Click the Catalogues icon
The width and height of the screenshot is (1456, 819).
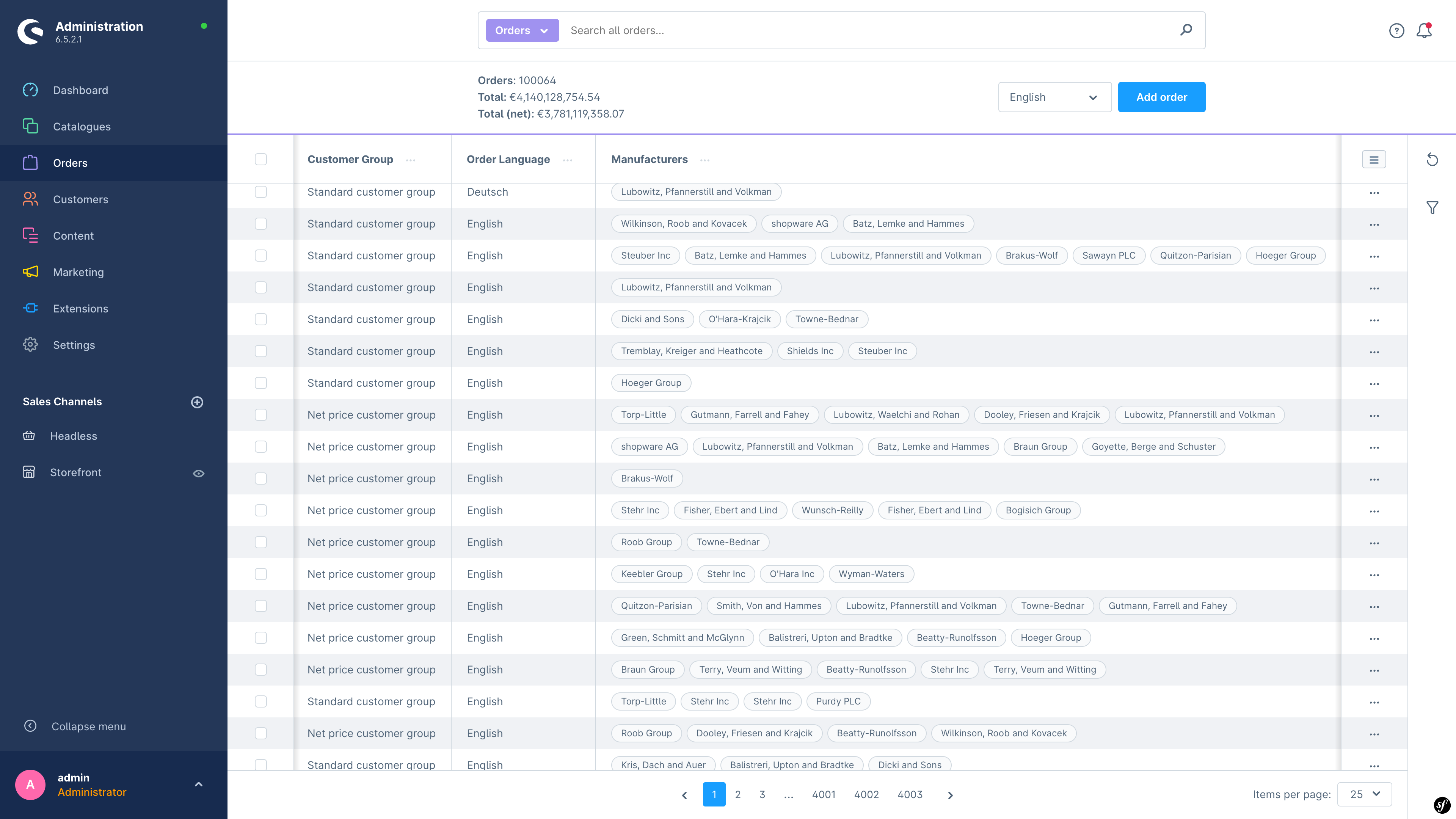[x=30, y=126]
